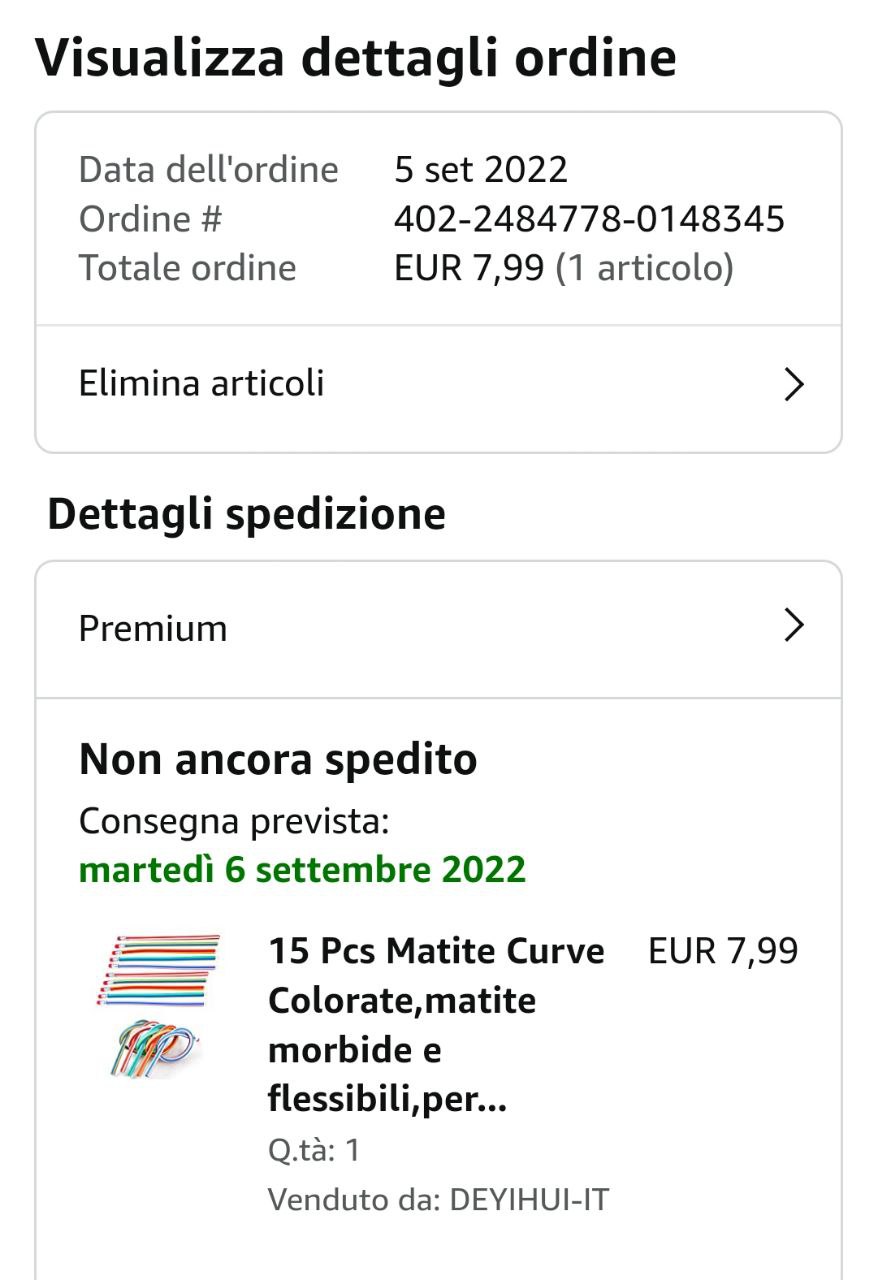
Task: Tap the Elimina articoli label
Action: [201, 383]
